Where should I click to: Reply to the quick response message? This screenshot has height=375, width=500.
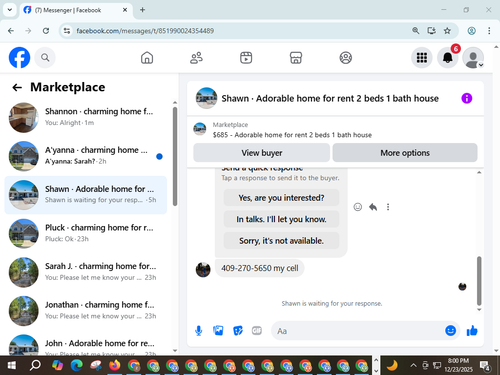[373, 207]
